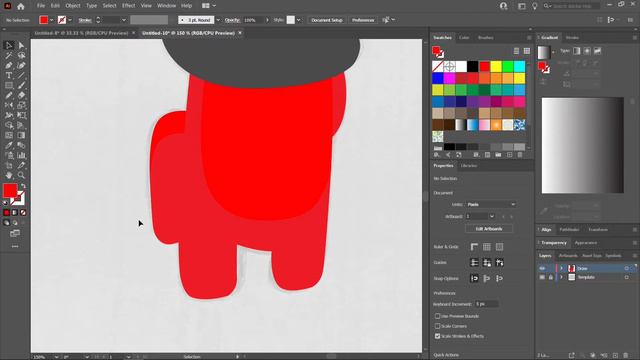Select the Eyedropper tool
The height and width of the screenshot is (360, 640).
[9, 145]
